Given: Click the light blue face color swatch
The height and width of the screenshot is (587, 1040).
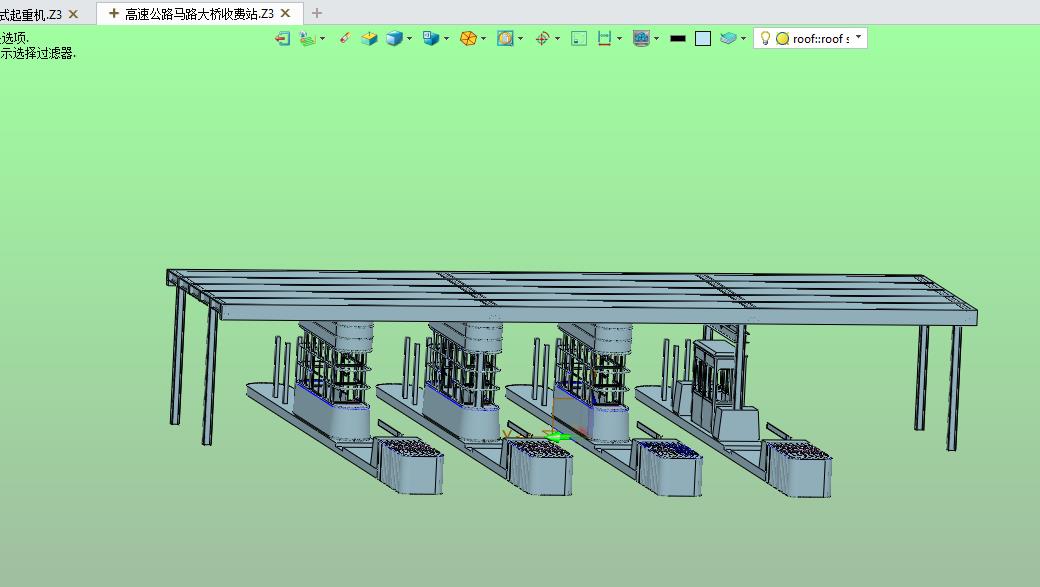Looking at the screenshot, I should 703,39.
